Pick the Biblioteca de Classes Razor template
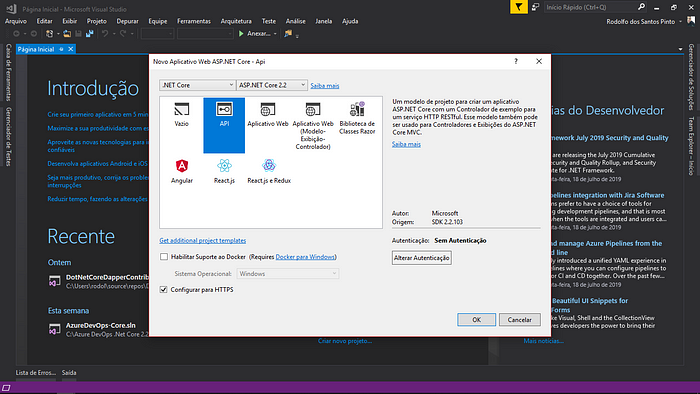Viewport: 700px width, 394px height. (357, 118)
